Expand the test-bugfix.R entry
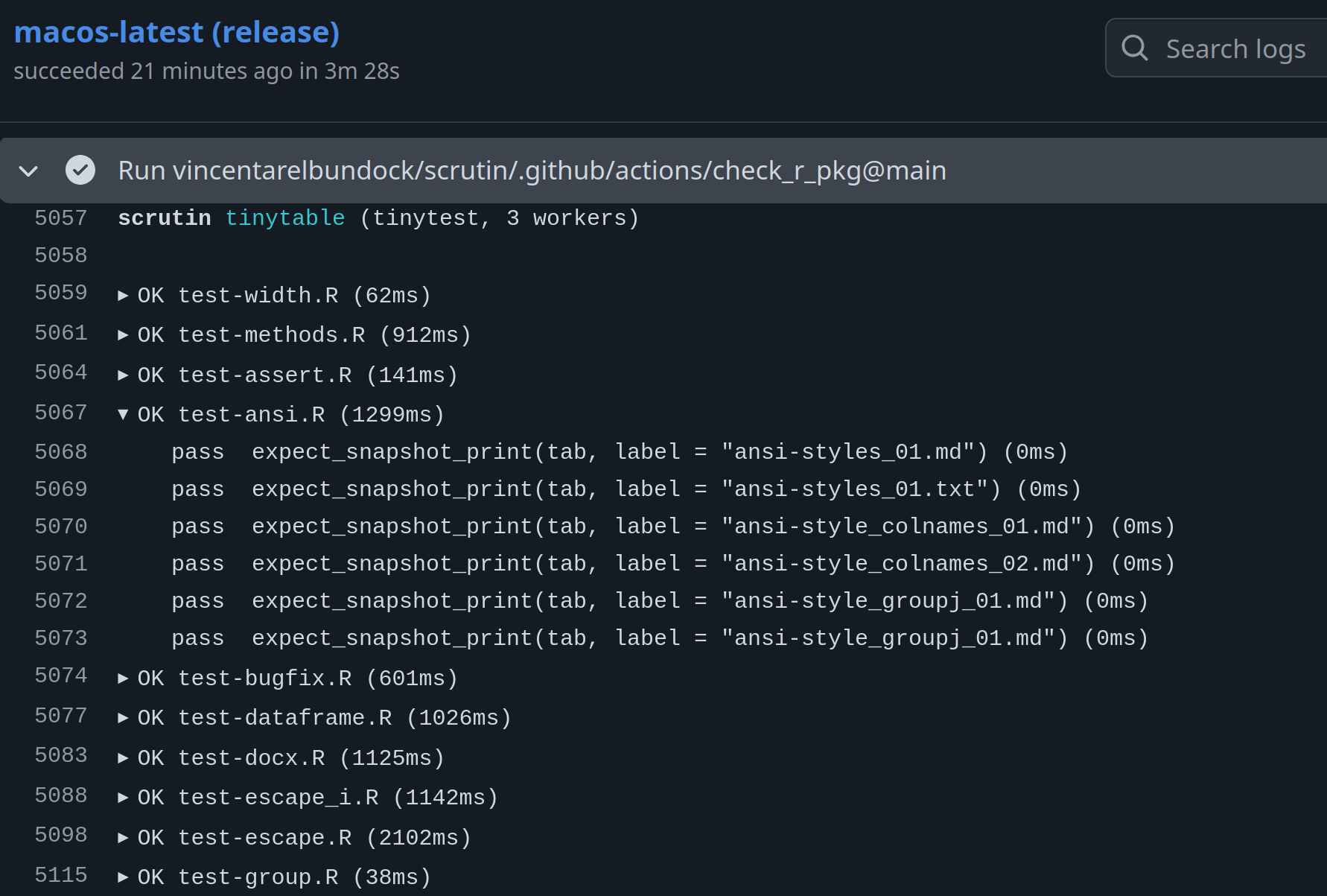 (x=124, y=677)
